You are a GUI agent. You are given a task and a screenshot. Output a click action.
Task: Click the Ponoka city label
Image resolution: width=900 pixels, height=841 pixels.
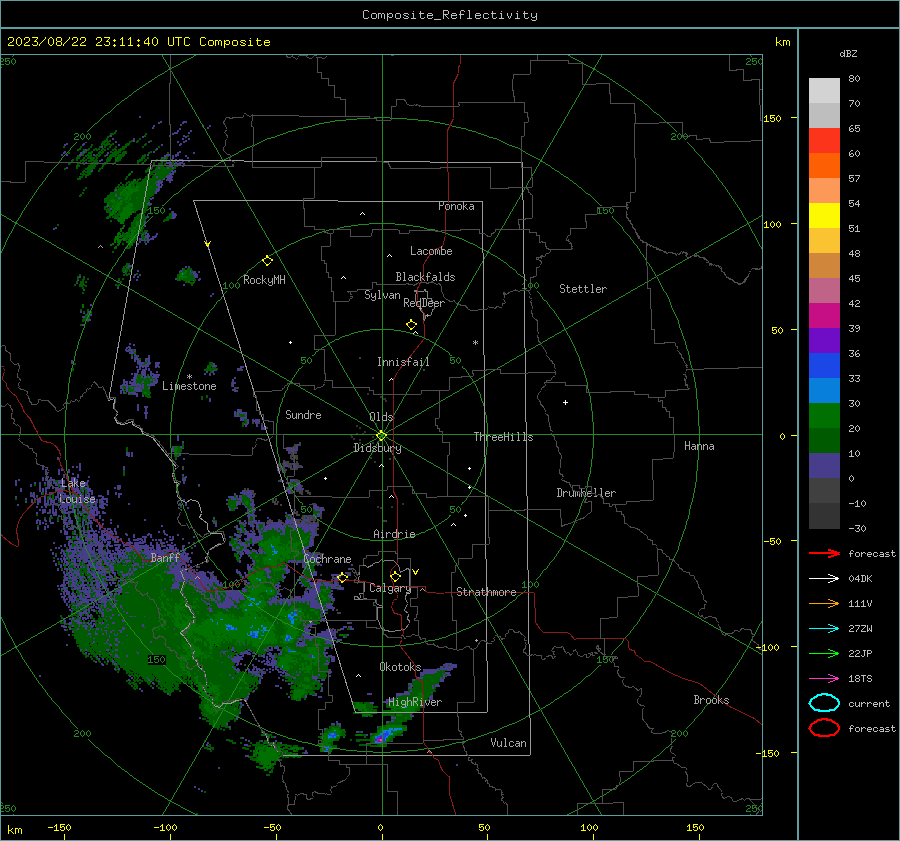[456, 206]
